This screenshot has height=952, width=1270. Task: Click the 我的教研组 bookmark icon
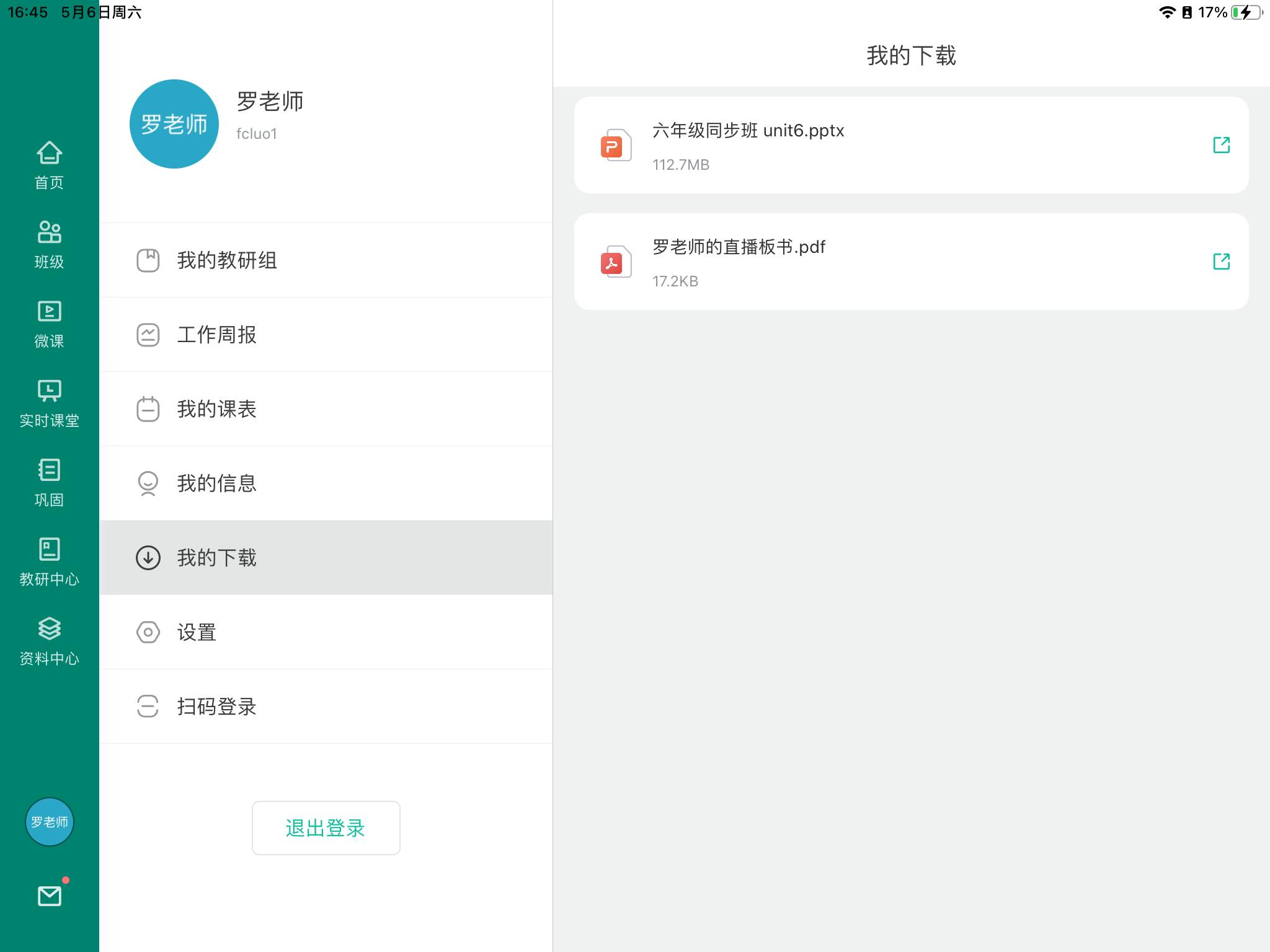148,260
